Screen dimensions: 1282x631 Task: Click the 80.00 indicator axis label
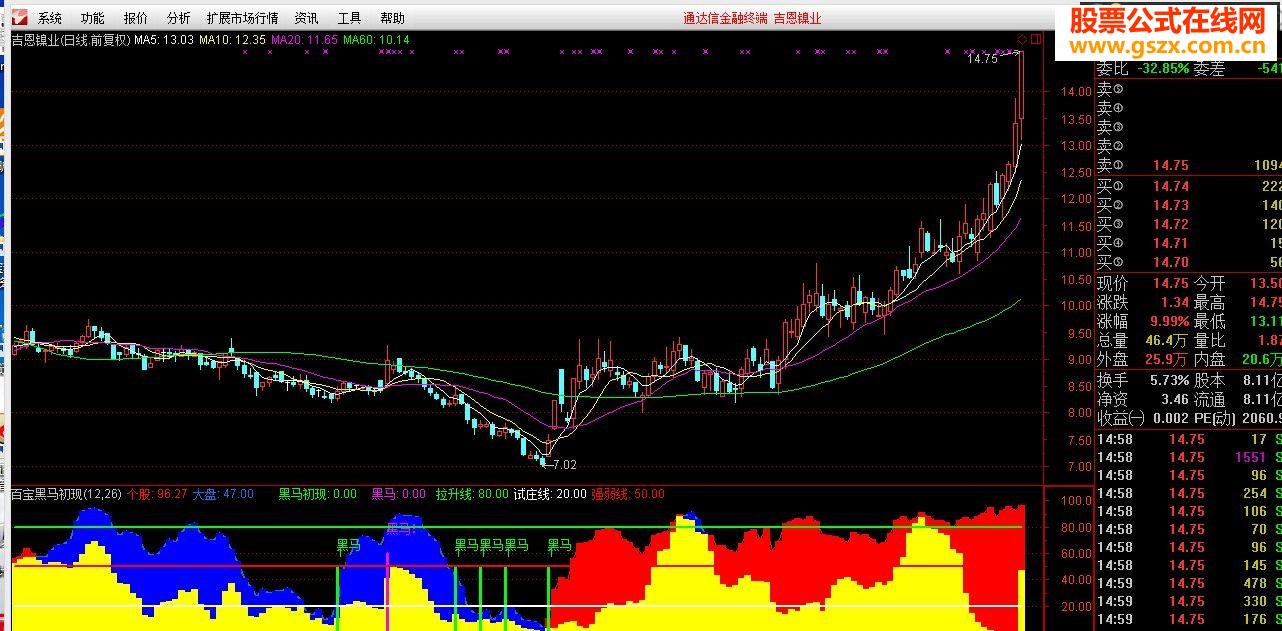tap(1075, 527)
